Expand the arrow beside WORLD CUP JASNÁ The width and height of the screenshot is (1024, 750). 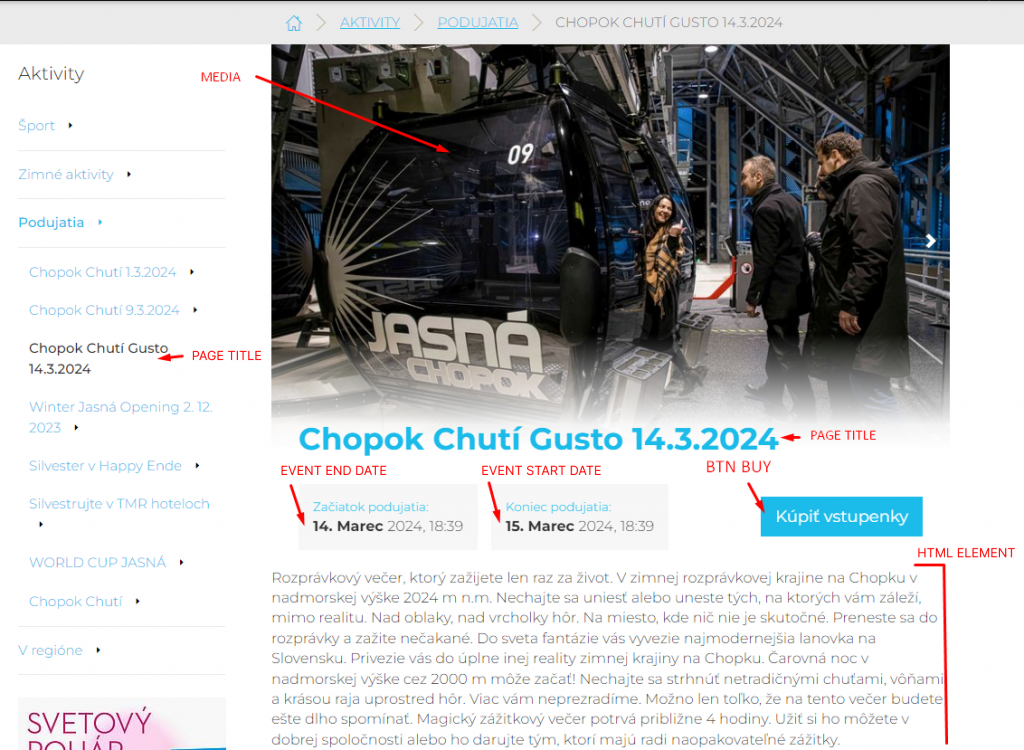[x=181, y=563]
